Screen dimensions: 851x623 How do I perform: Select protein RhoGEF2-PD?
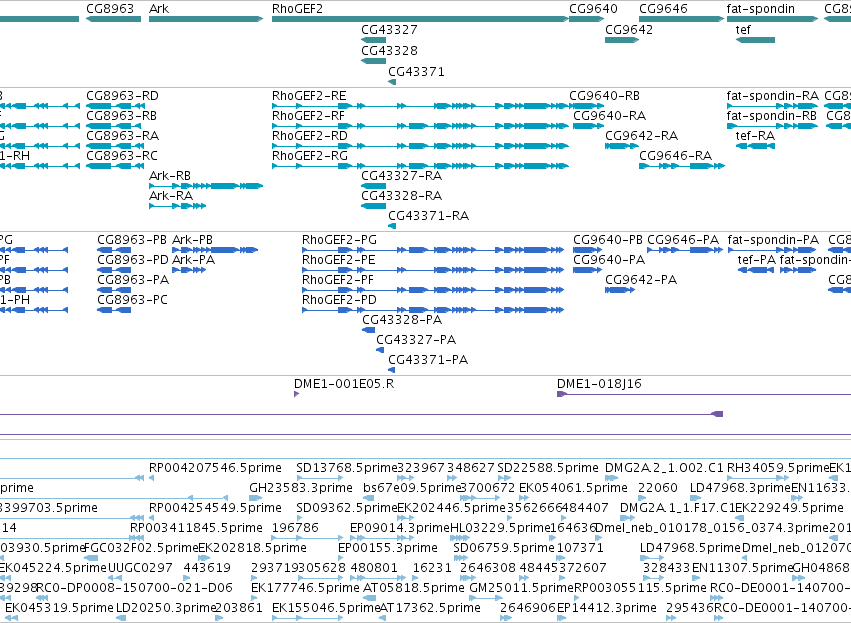click(x=339, y=300)
